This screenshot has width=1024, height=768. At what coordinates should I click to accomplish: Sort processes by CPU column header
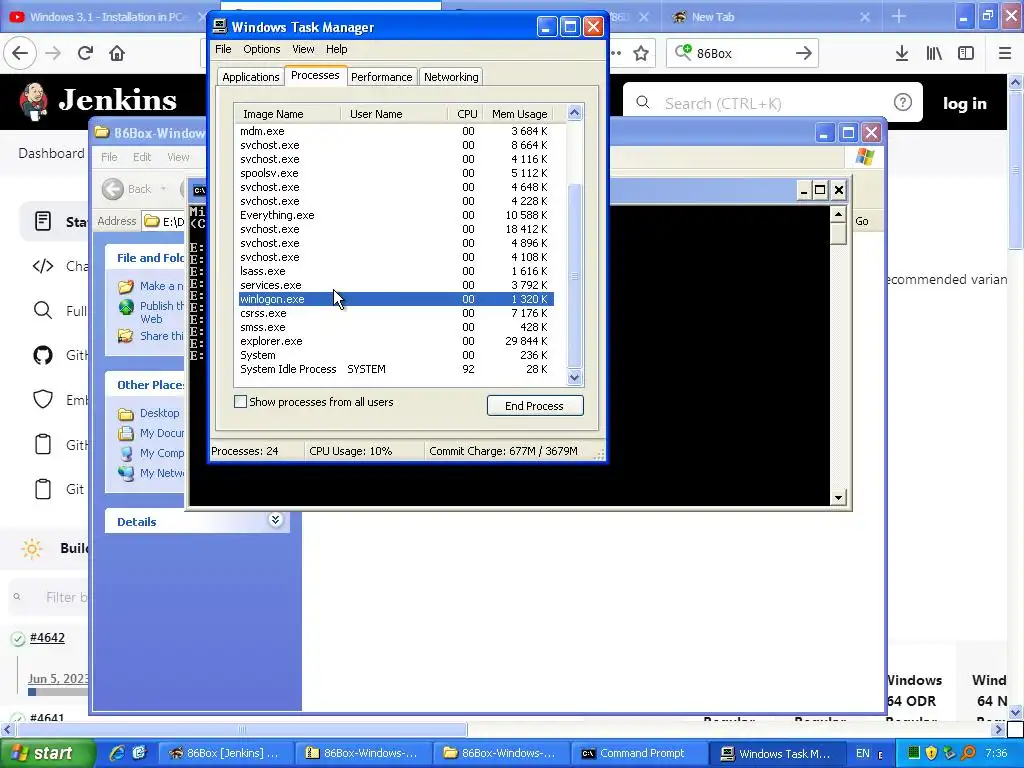[x=467, y=114]
